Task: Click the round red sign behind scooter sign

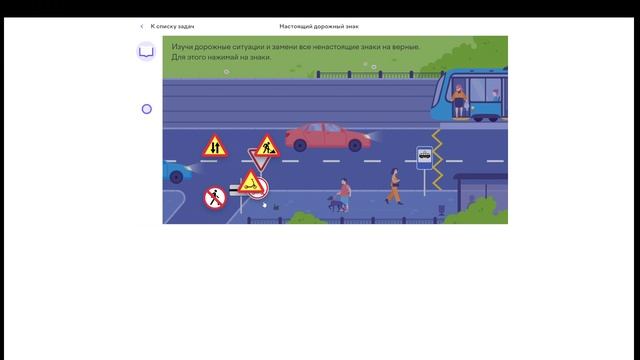Action: [264, 193]
